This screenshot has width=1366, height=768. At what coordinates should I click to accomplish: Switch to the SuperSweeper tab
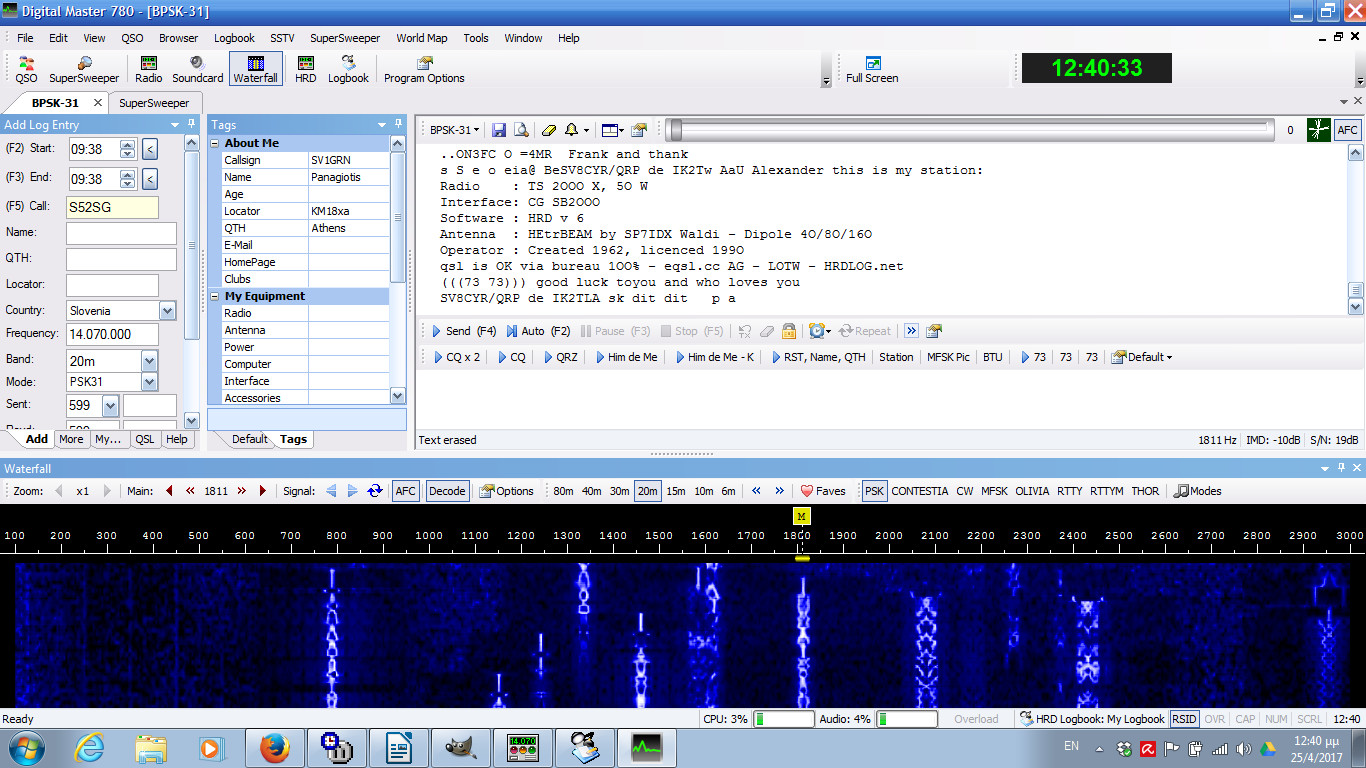pyautogui.click(x=155, y=102)
